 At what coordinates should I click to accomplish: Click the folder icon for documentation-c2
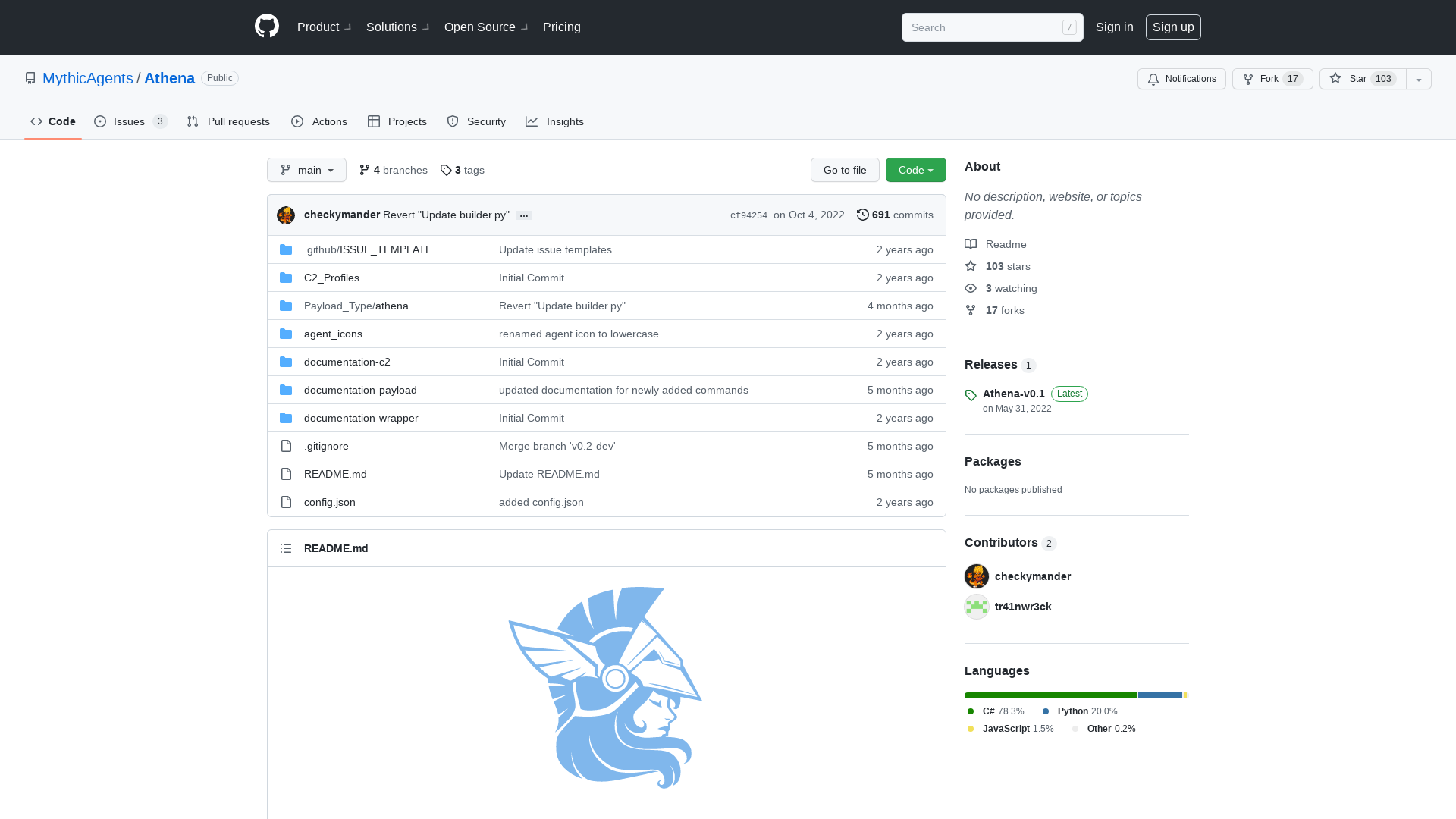pos(286,362)
